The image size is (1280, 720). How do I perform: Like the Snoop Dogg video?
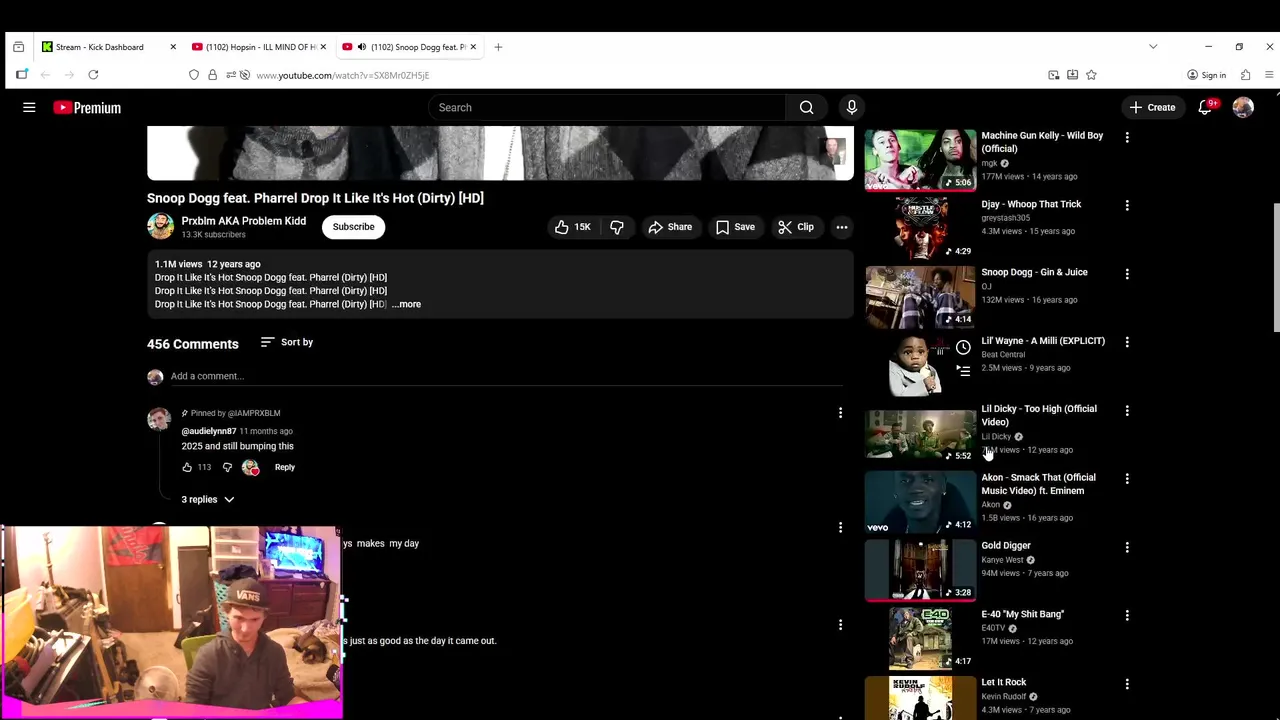click(572, 227)
